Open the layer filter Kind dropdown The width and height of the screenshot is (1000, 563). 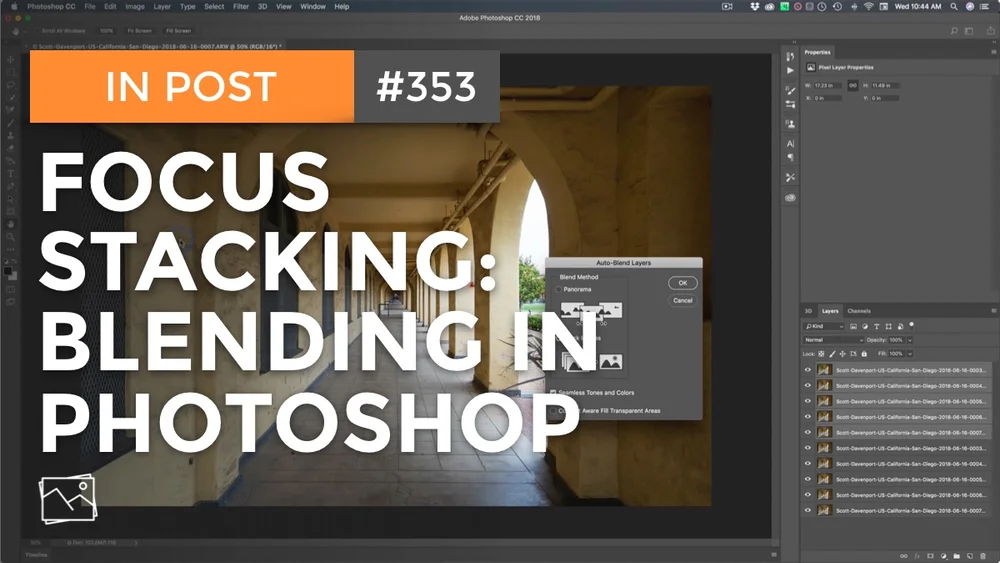click(823, 326)
